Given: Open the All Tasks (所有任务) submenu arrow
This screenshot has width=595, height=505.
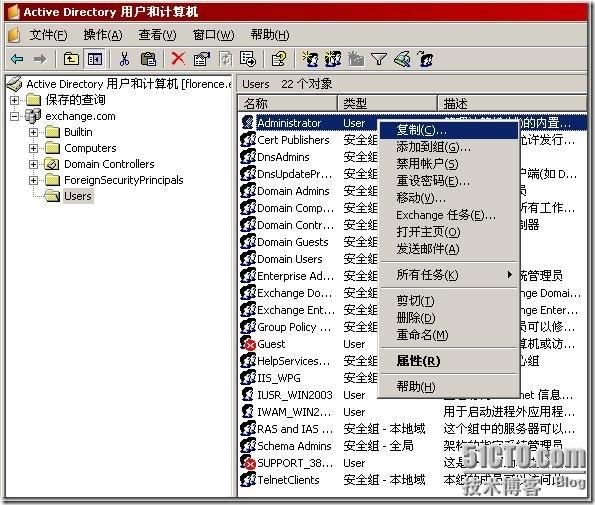Looking at the screenshot, I should click(509, 274).
